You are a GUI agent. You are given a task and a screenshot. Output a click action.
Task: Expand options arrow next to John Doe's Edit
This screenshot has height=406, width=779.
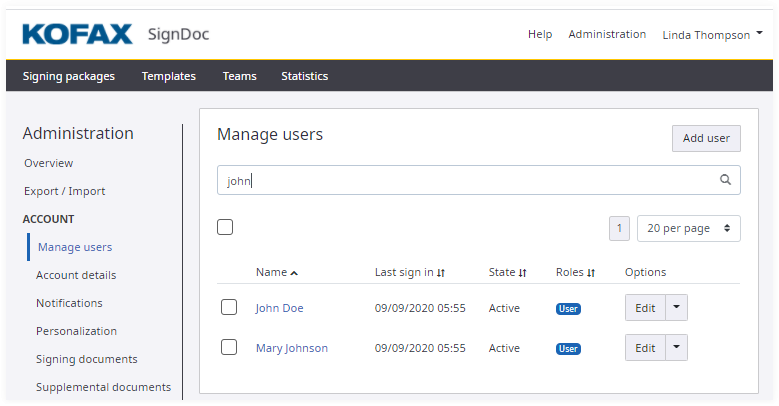[677, 308]
